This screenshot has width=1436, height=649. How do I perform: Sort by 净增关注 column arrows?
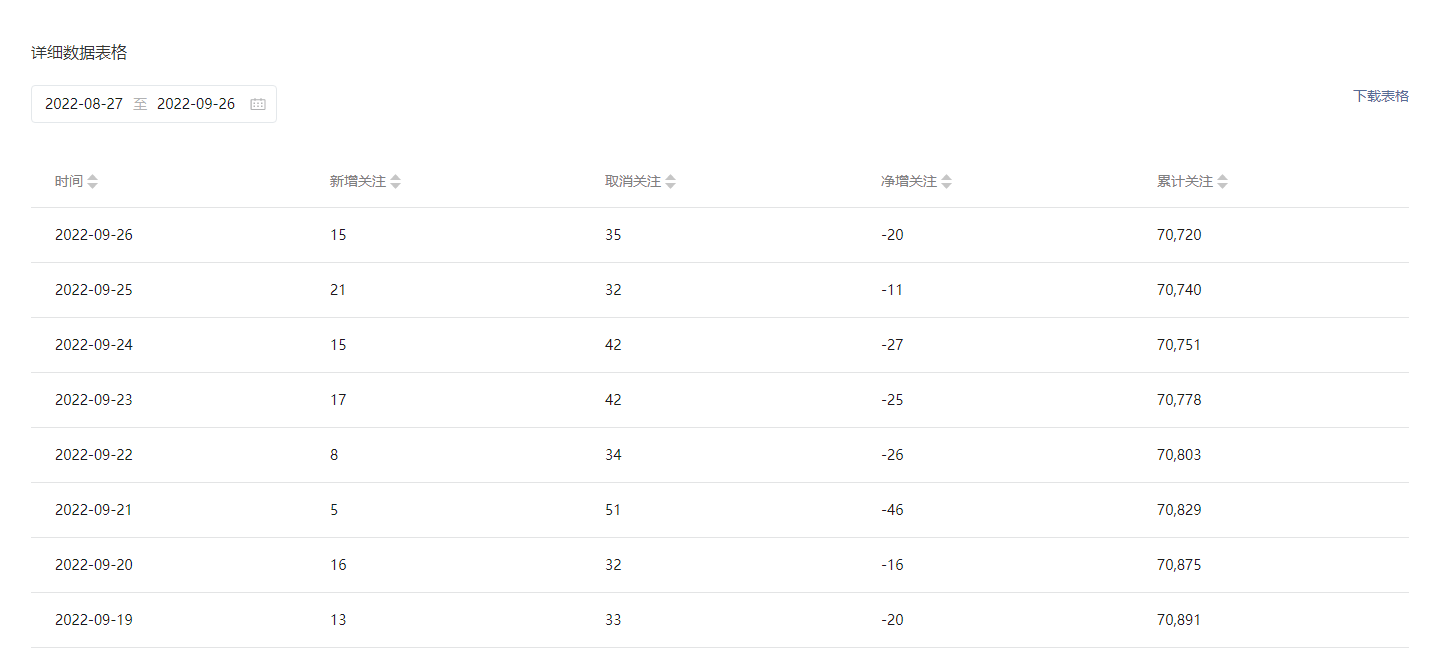946,182
